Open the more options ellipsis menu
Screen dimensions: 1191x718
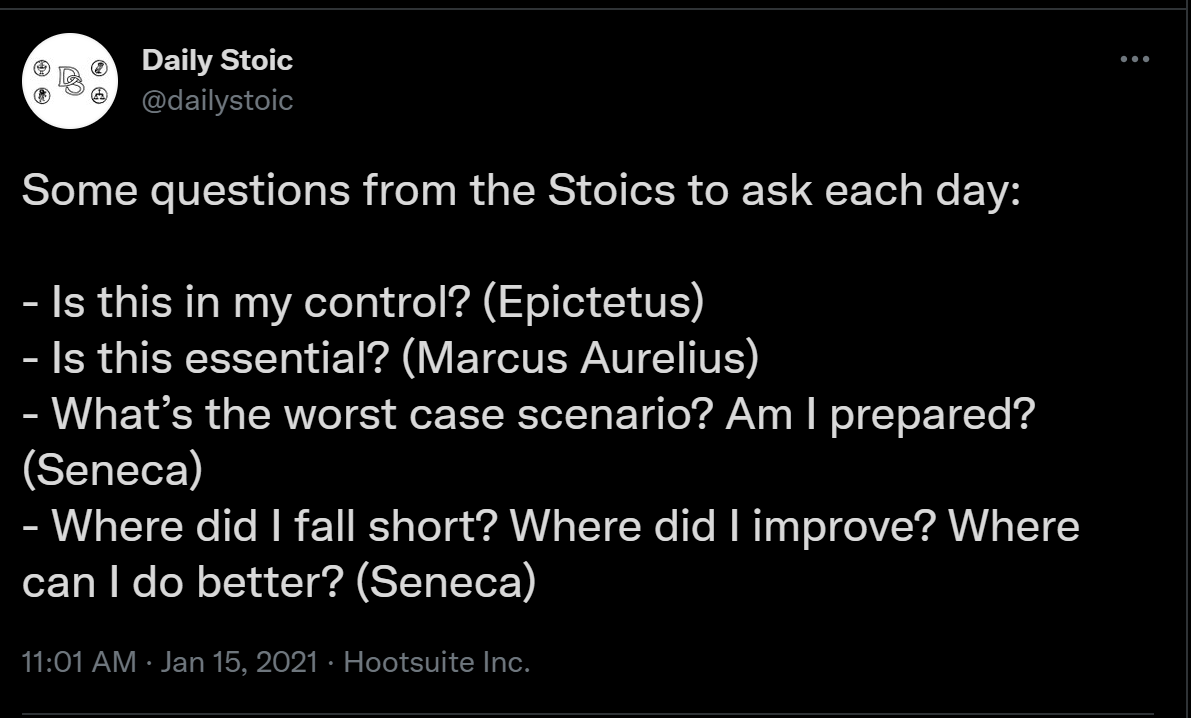(x=1135, y=60)
